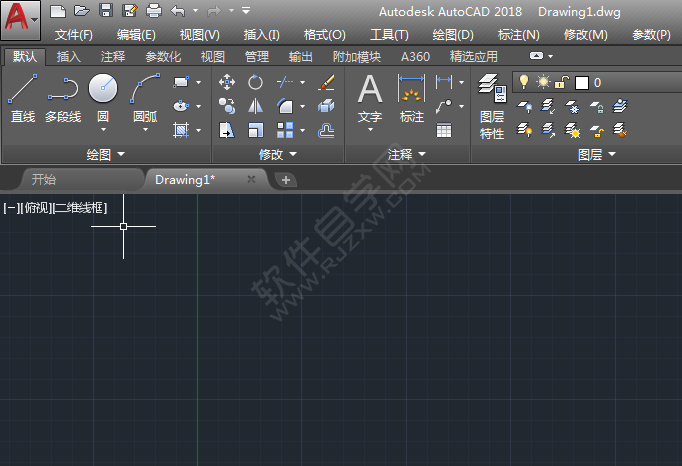Viewport: 682px width, 466px height.
Task: Open the 文件(F) menu
Action: 74,35
